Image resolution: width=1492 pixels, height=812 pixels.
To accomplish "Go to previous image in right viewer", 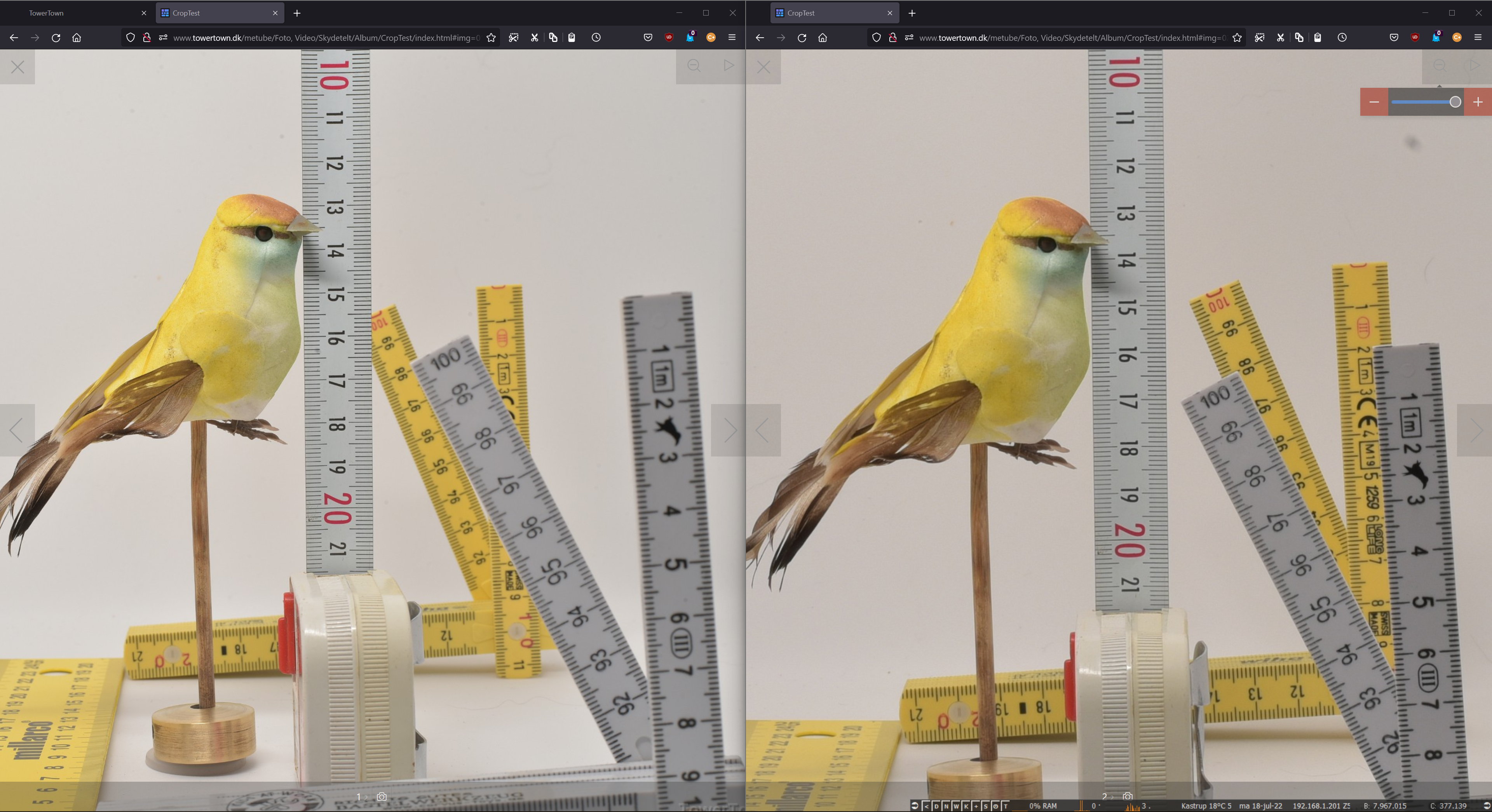I will click(x=763, y=430).
